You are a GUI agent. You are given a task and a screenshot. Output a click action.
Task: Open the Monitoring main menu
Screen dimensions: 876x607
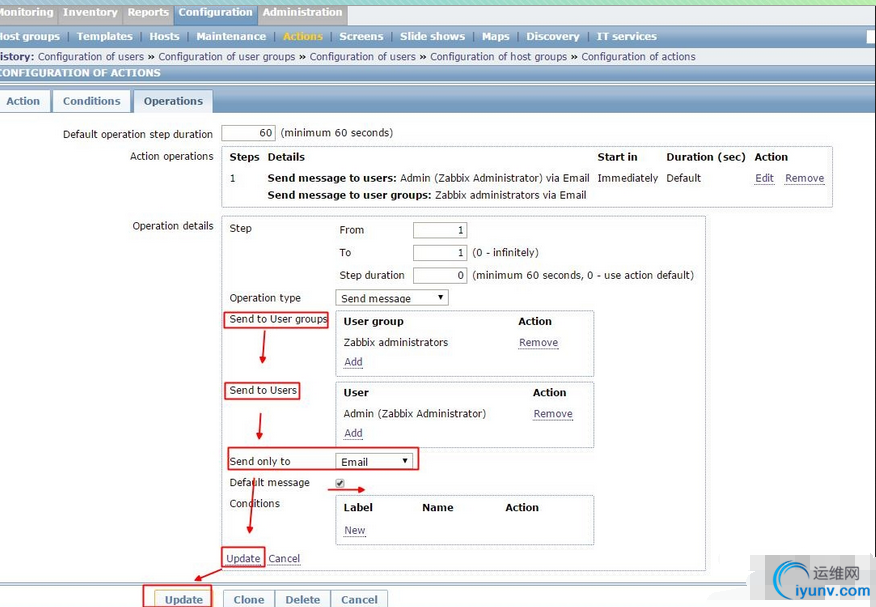coord(27,12)
